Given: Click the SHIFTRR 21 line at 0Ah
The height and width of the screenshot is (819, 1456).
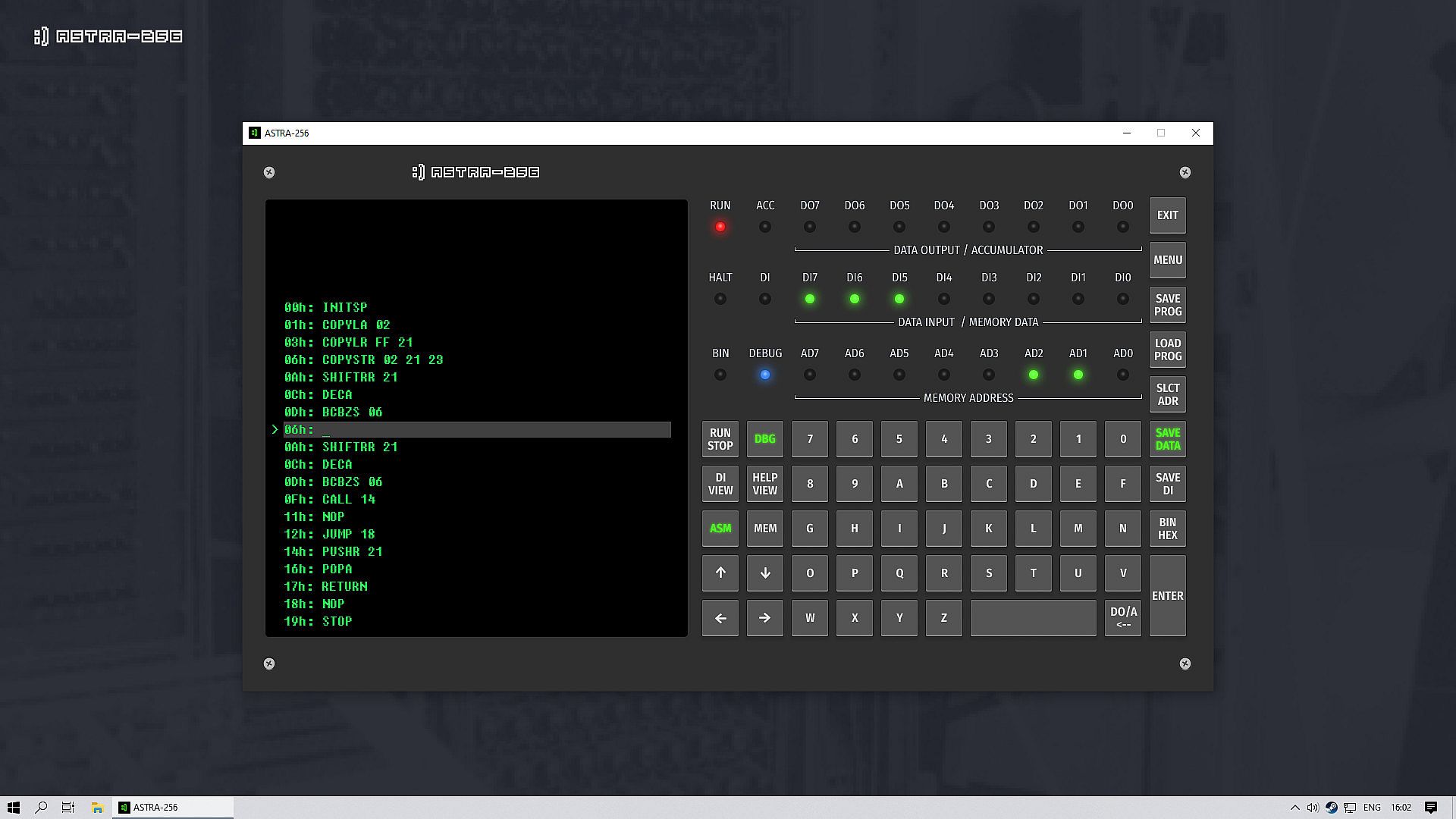Looking at the screenshot, I should click(341, 377).
